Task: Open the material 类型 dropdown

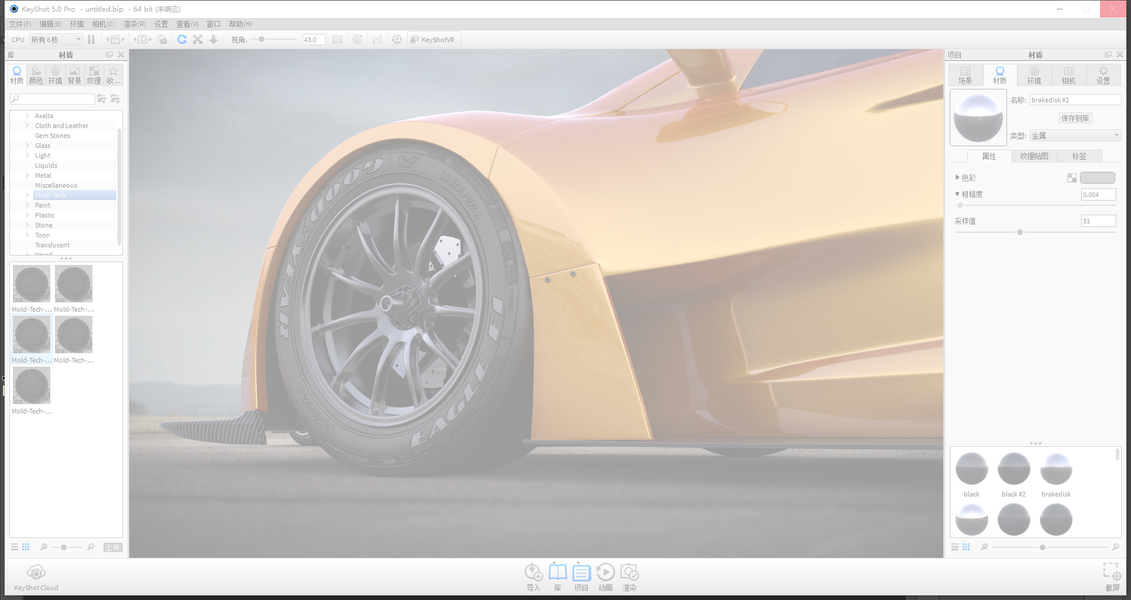Action: (1075, 136)
